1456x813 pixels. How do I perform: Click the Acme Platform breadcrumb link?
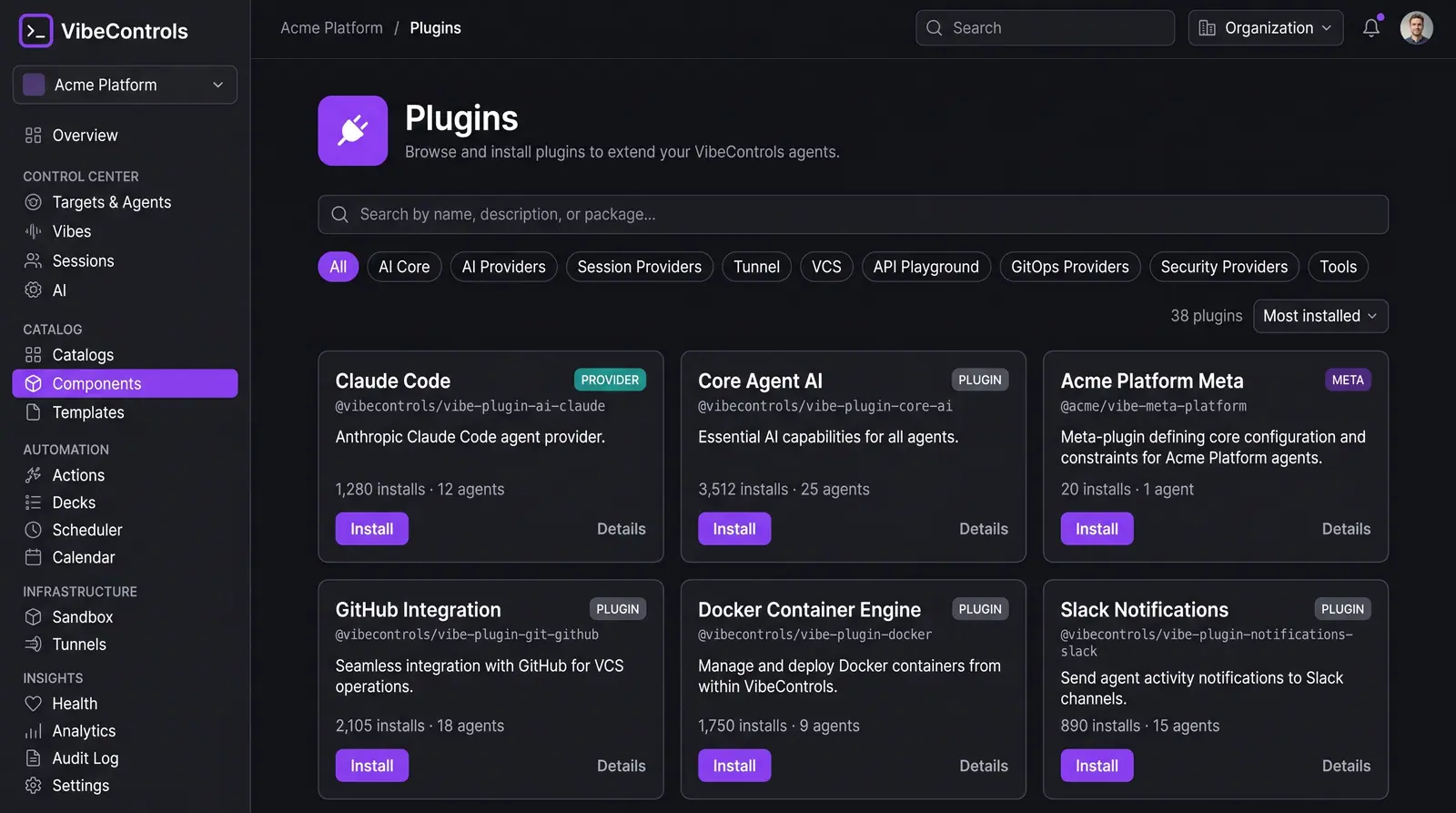pos(331,28)
